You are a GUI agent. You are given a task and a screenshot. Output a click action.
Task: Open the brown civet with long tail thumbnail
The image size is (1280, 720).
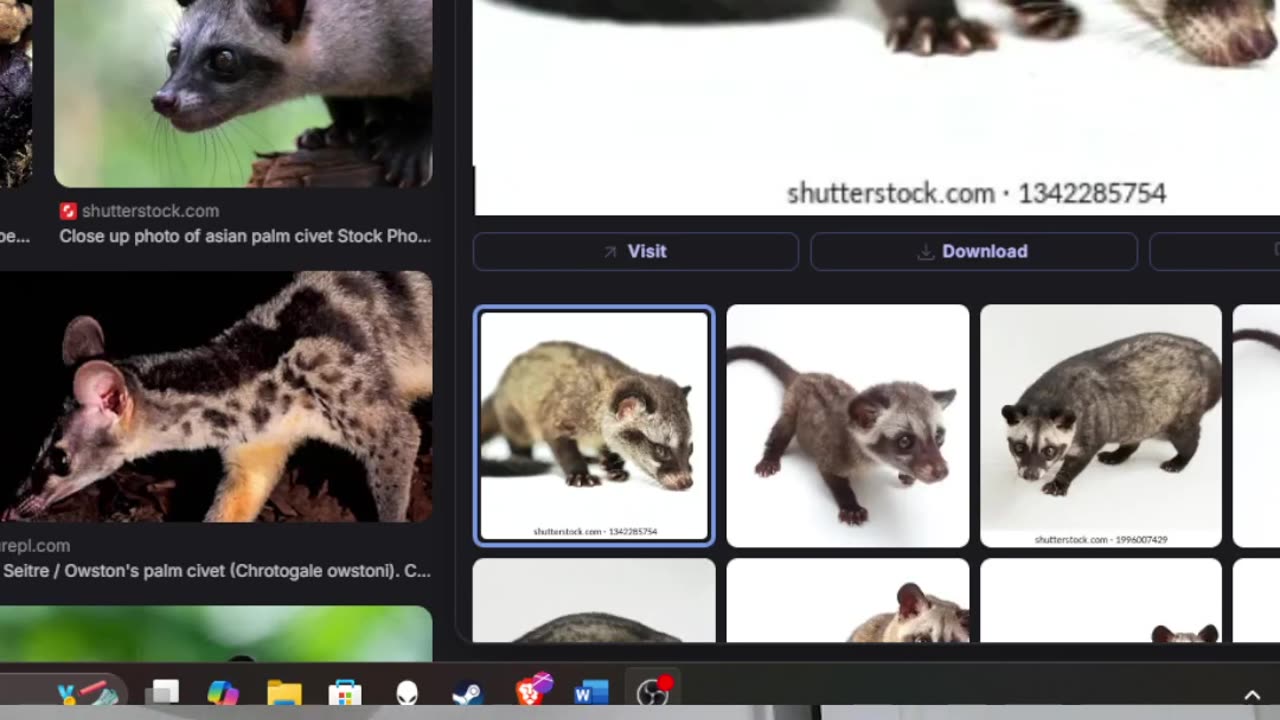pos(848,426)
